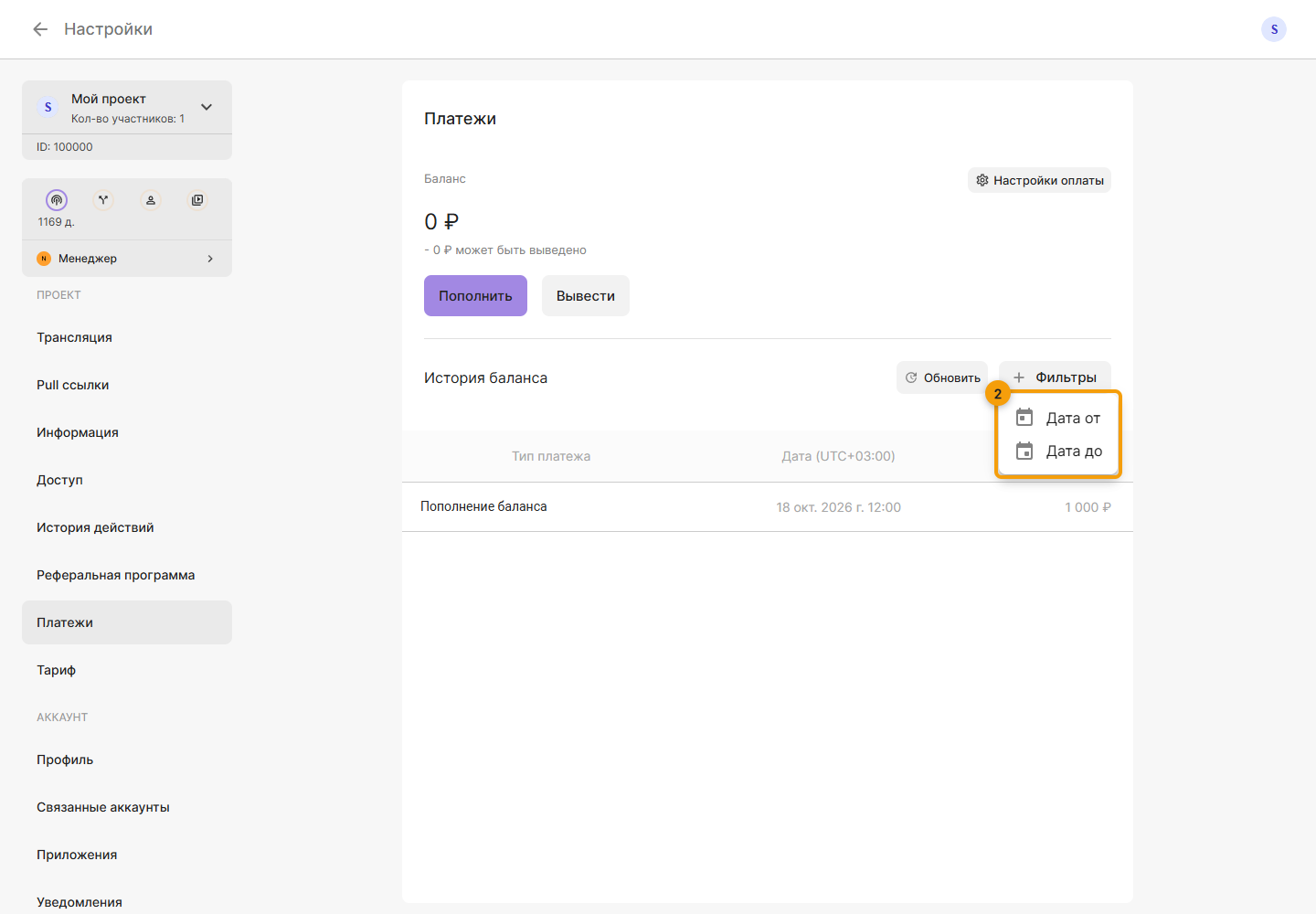The width and height of the screenshot is (1316, 914).
Task: Select the Пополнение баланса history row
Action: point(768,507)
